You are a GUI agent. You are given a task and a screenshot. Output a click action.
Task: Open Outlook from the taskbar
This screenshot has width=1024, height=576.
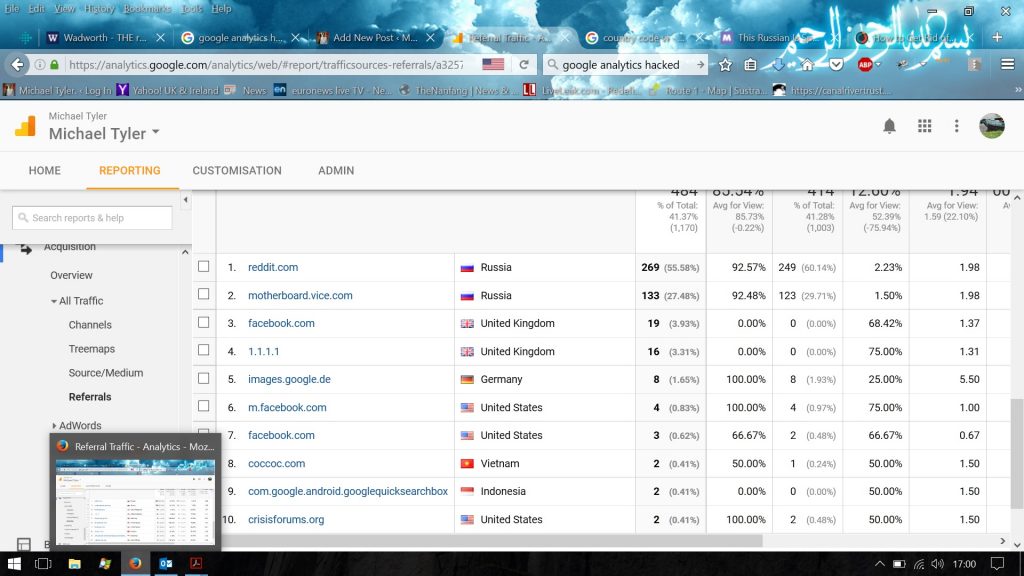click(x=166, y=564)
